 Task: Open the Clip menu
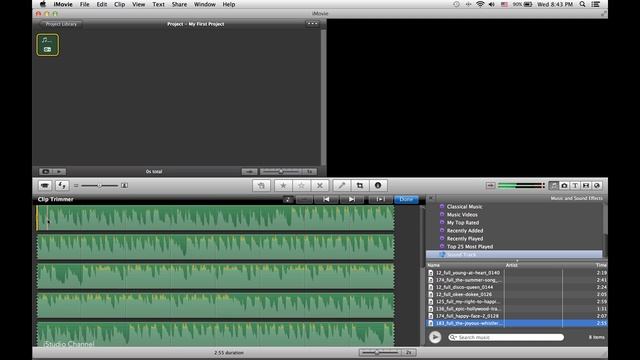pyautogui.click(x=120, y=4)
